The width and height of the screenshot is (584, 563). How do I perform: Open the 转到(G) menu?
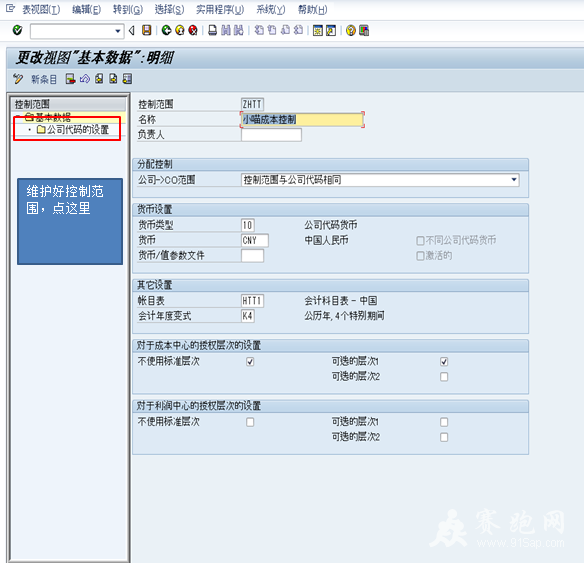(128, 9)
